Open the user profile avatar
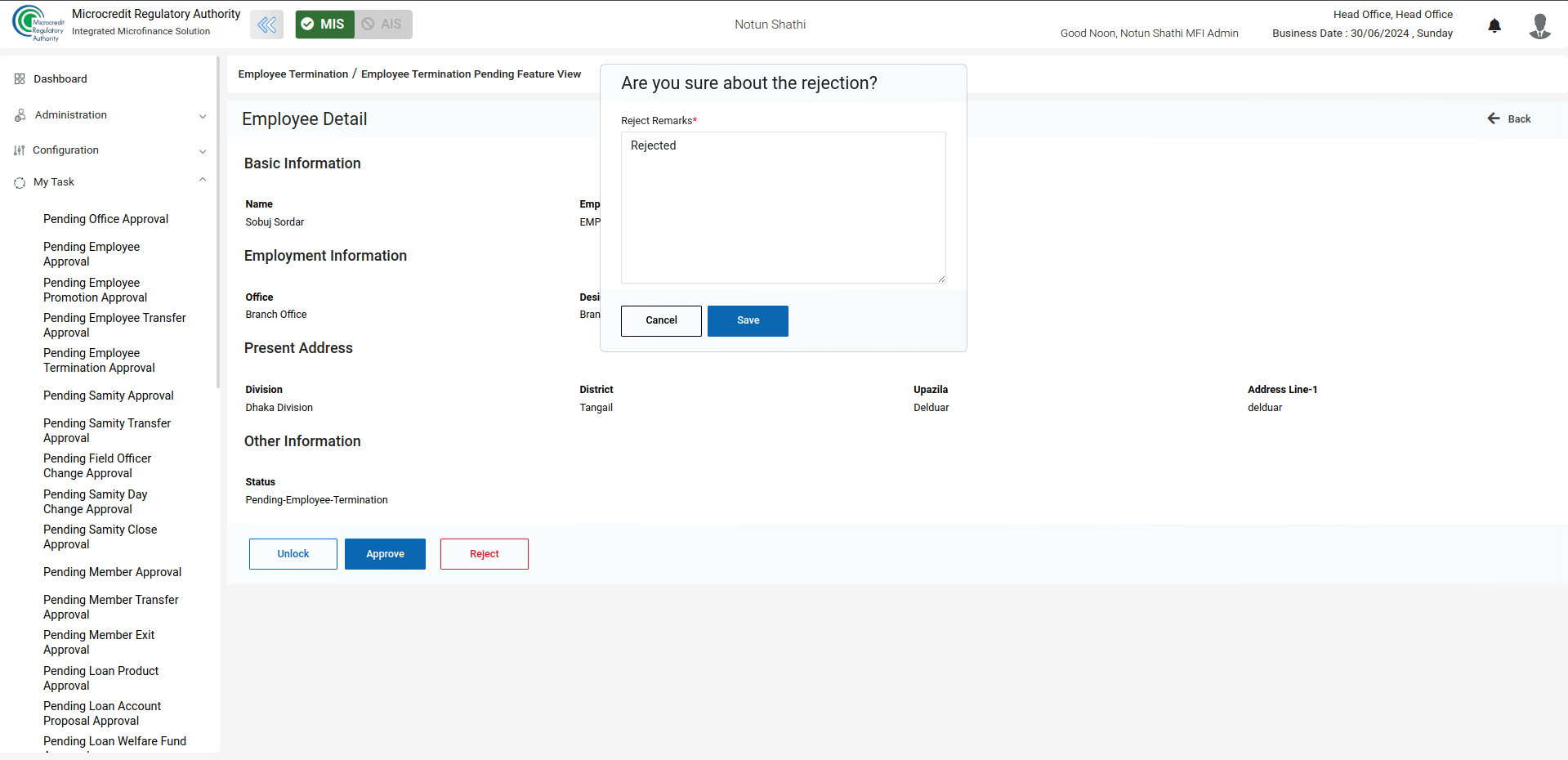Image resolution: width=1568 pixels, height=760 pixels. pos(1539,25)
